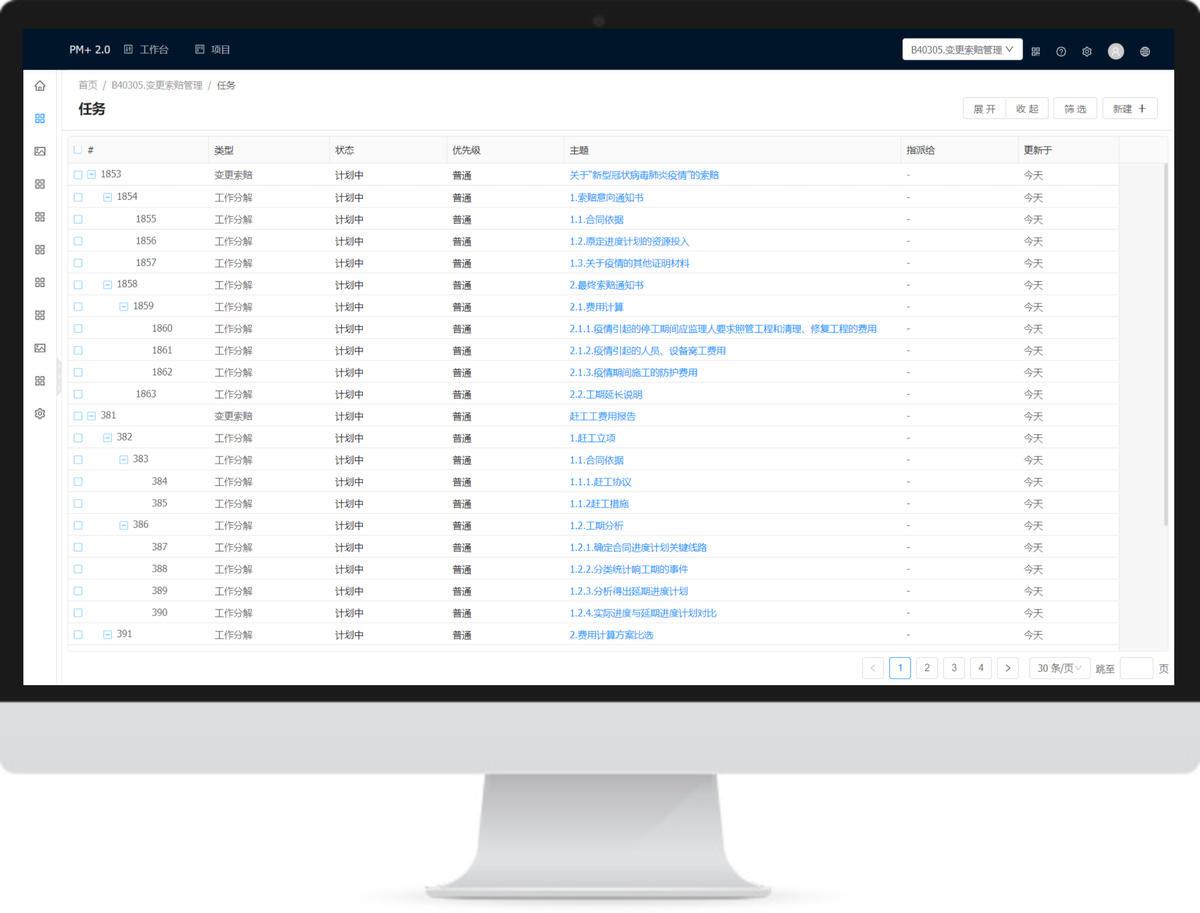The image size is (1200, 913).
Task: Open the QR code icon in the top bar
Action: coord(1036,51)
